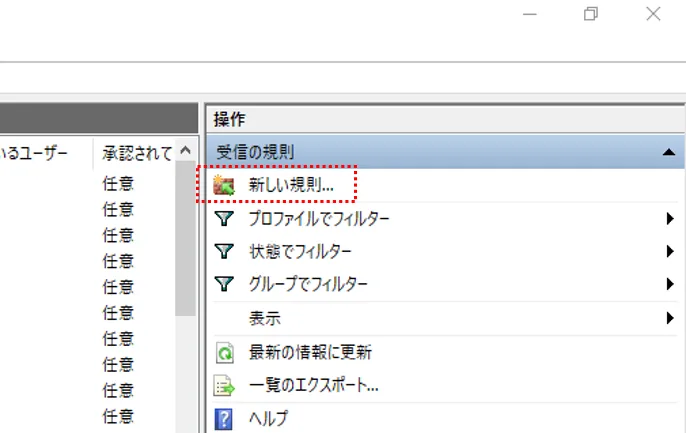
Task: Select the 表示 menu entry
Action: pos(265,318)
